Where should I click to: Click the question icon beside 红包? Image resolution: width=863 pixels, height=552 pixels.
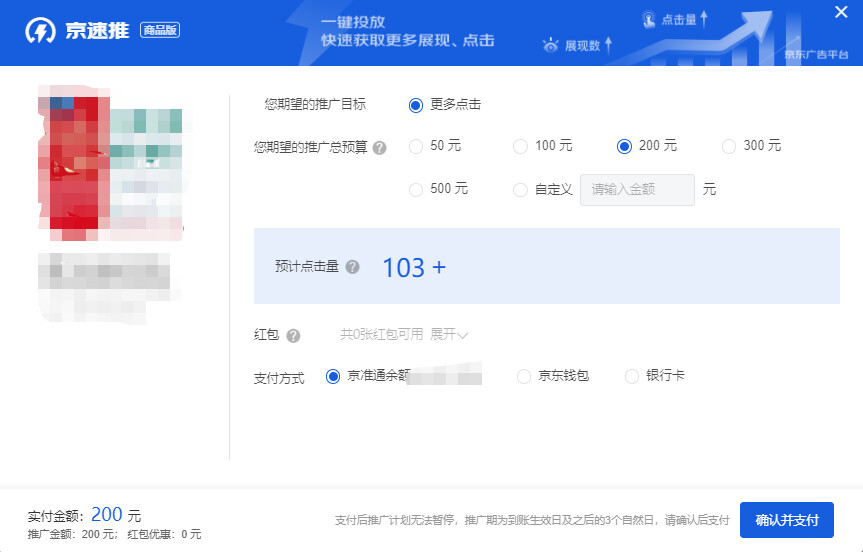click(293, 336)
